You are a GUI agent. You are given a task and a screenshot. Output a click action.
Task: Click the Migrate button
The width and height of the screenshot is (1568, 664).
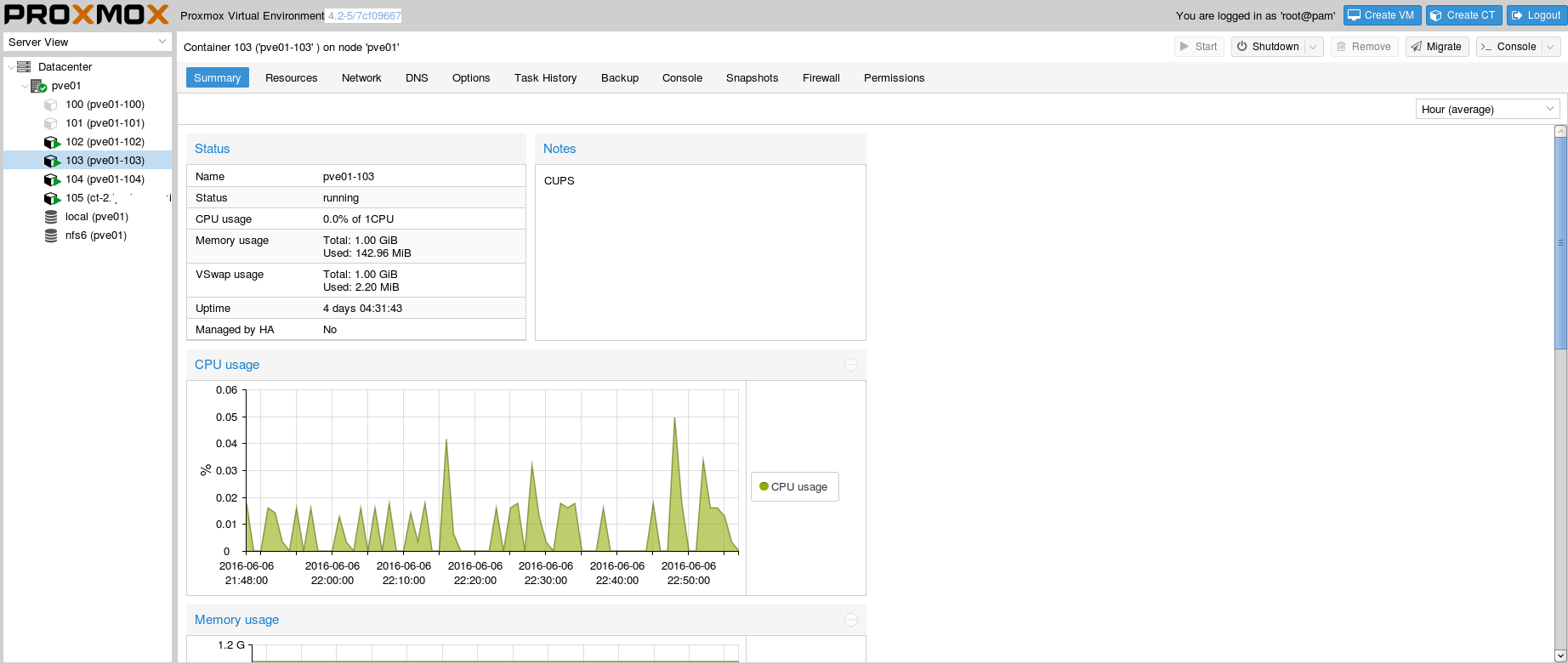[x=1437, y=47]
